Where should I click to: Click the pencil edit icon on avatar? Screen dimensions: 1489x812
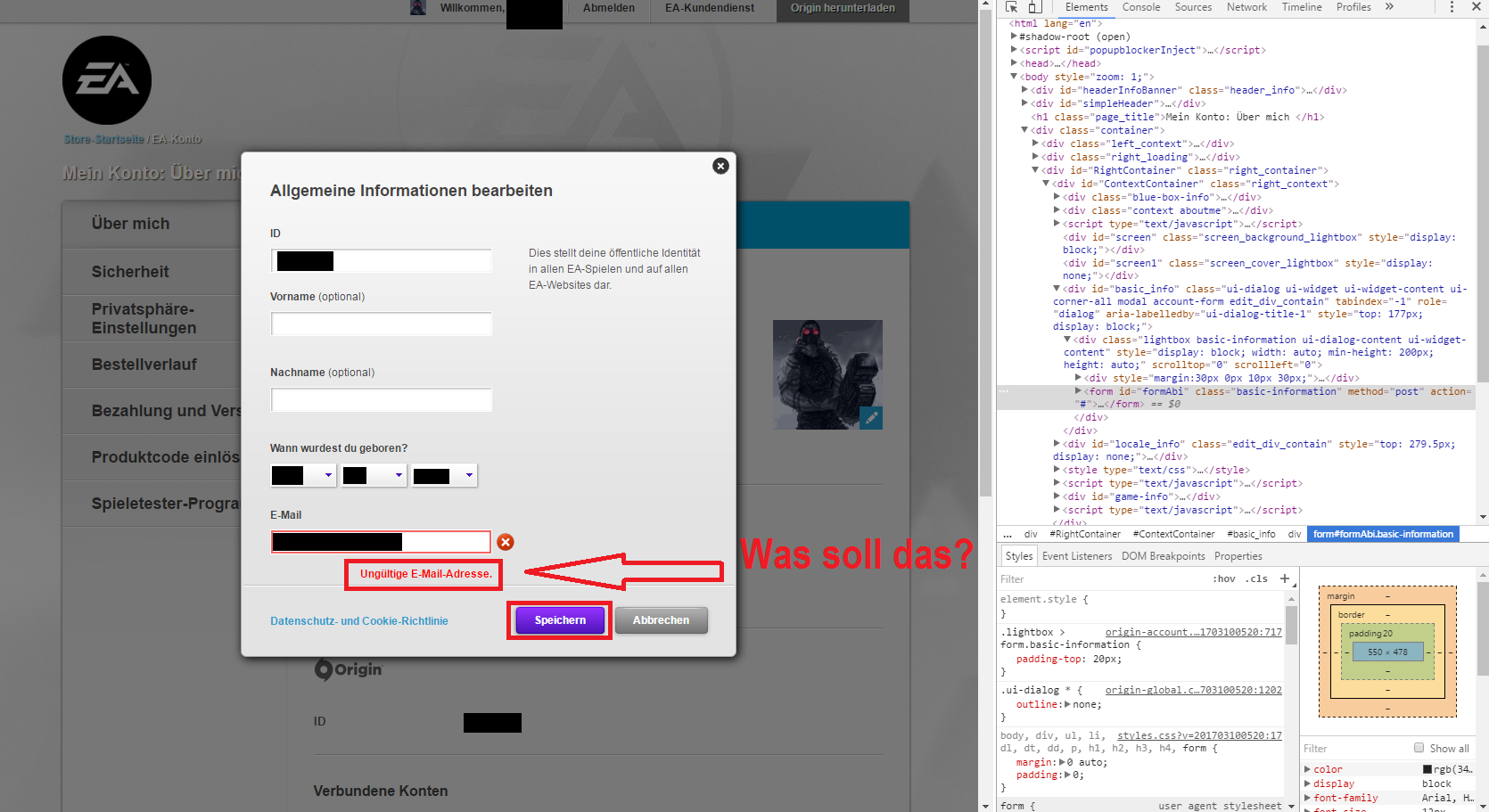point(871,417)
